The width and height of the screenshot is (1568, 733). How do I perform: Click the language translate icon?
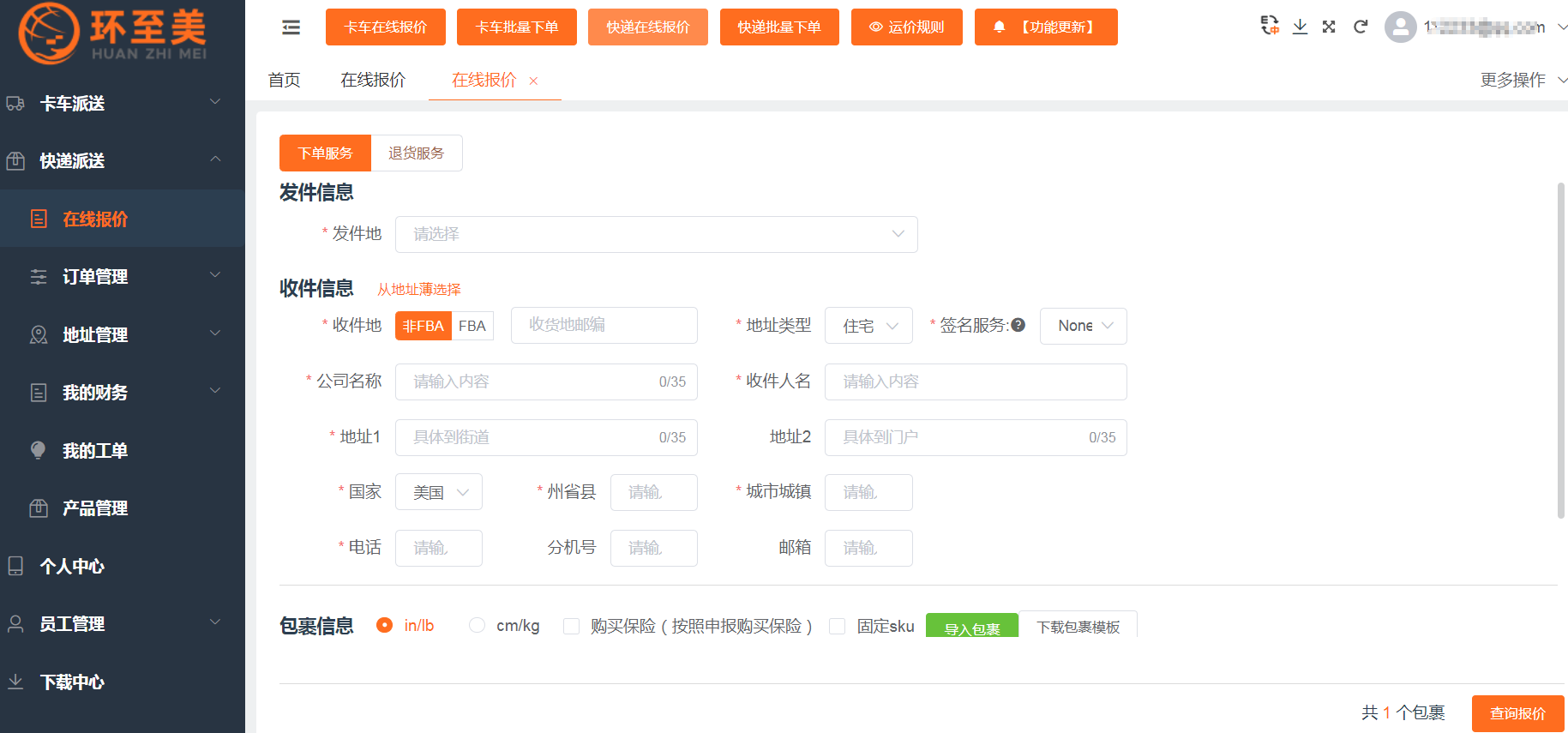point(1270,26)
